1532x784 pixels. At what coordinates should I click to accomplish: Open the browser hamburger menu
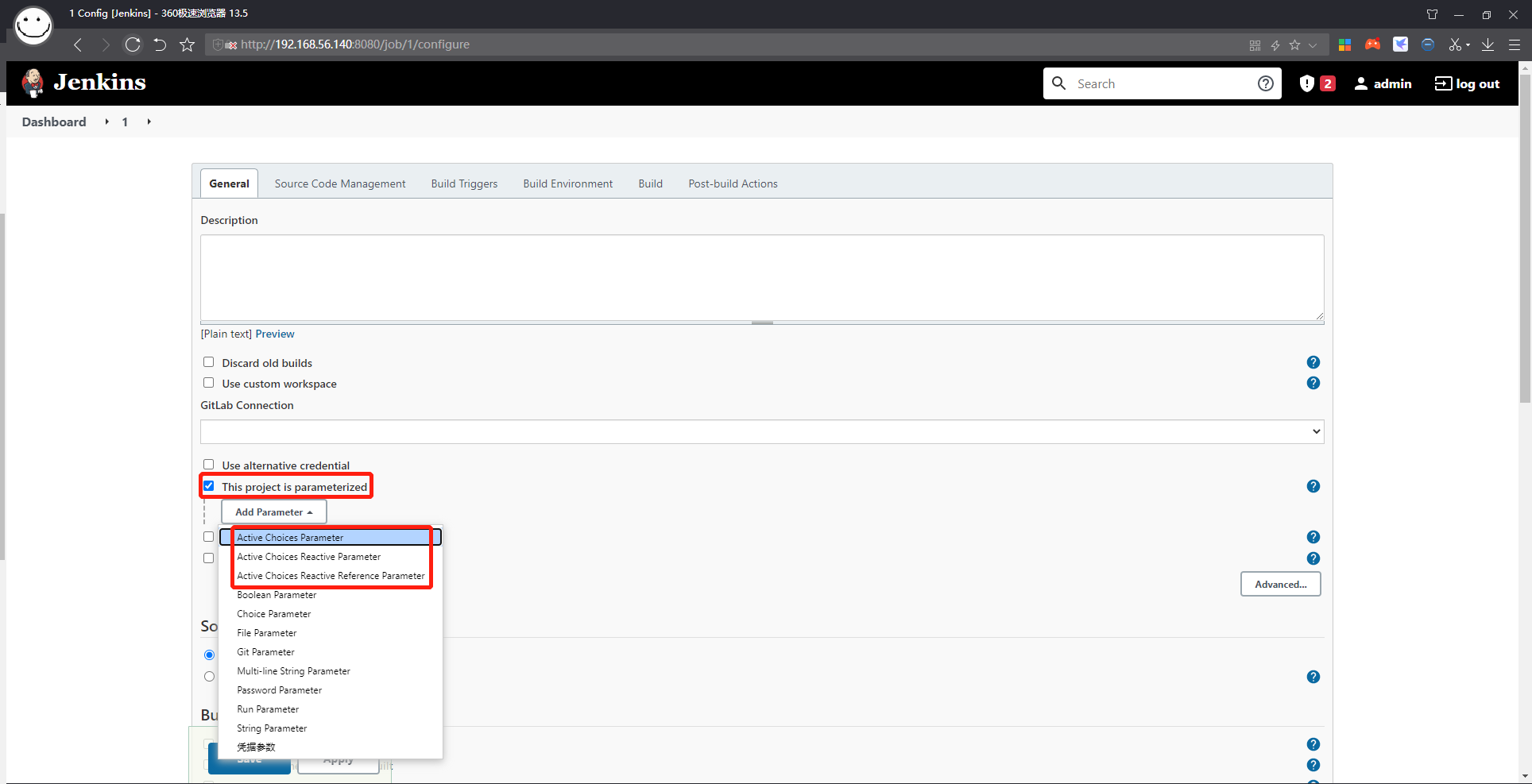(1515, 45)
